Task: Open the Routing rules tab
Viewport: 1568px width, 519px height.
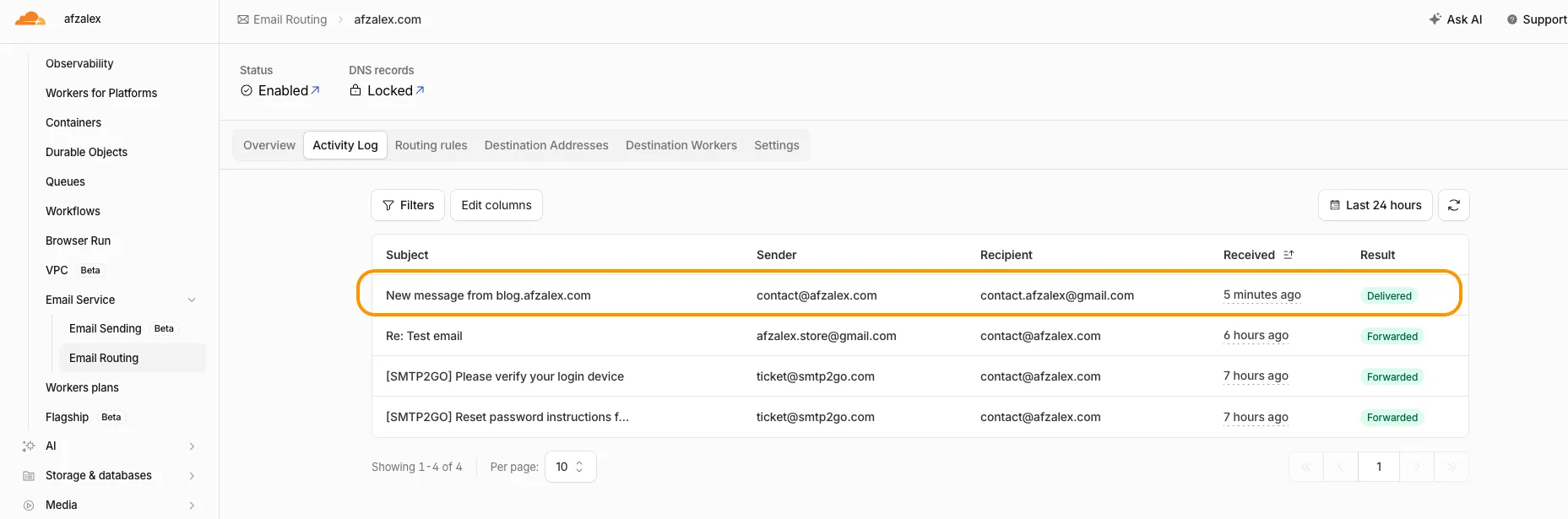Action: click(x=431, y=145)
